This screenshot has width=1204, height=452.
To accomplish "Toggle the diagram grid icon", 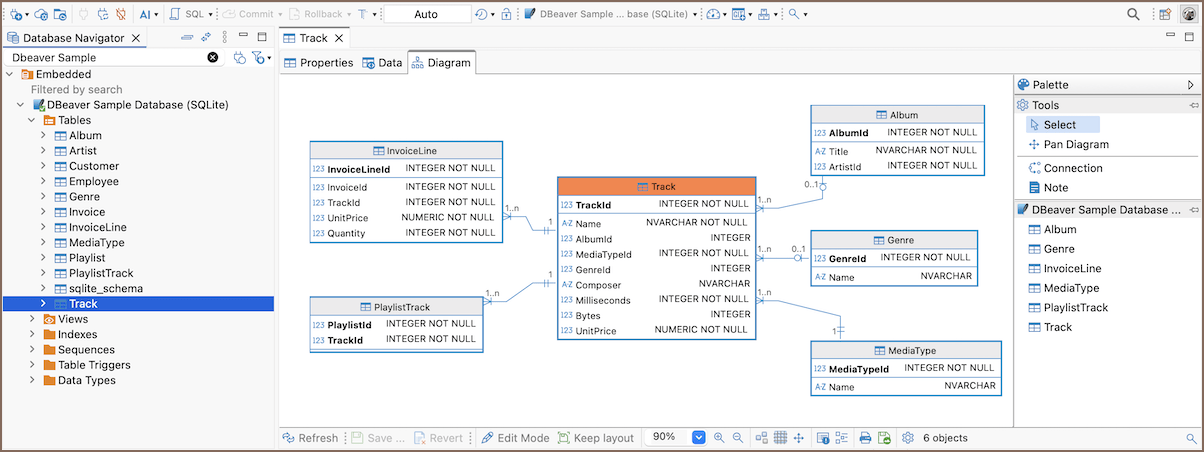I will pos(781,438).
